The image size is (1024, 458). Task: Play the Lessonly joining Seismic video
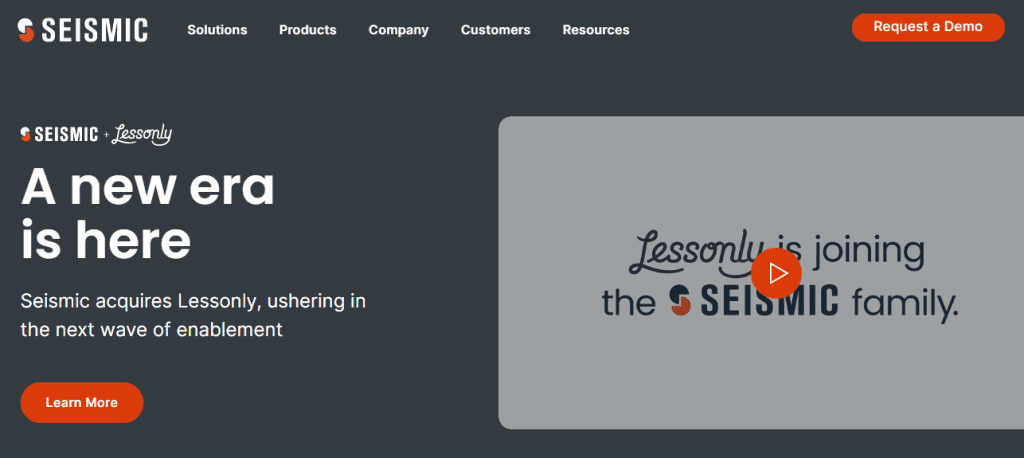[x=776, y=273]
